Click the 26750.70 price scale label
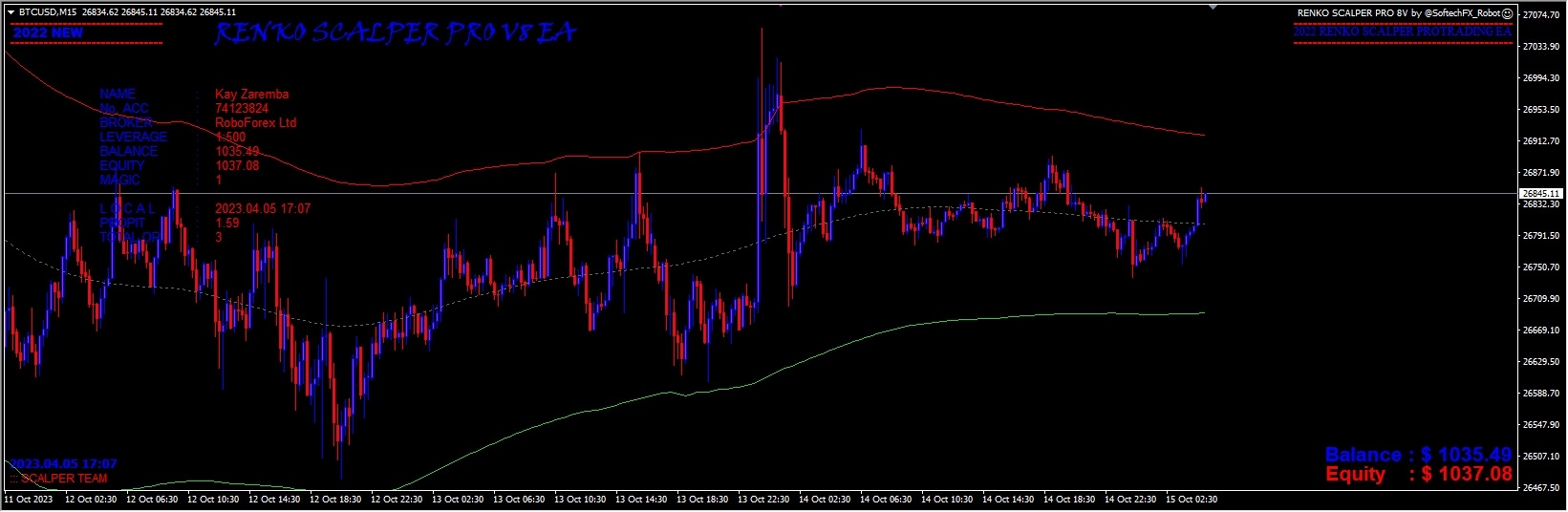This screenshot has width=1568, height=512. point(1541,267)
